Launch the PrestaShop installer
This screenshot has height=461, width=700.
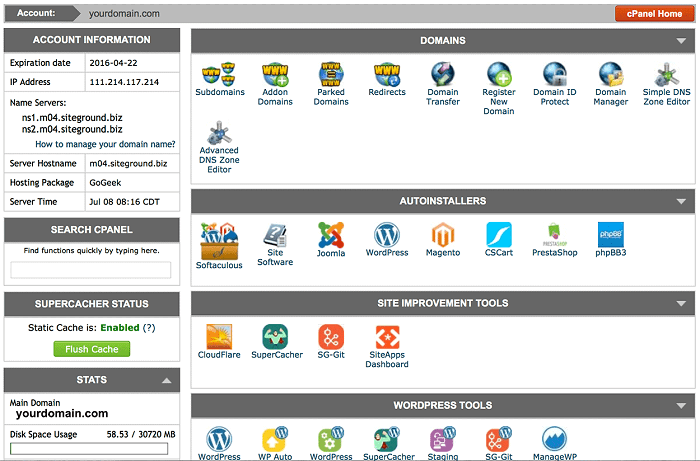(x=554, y=240)
